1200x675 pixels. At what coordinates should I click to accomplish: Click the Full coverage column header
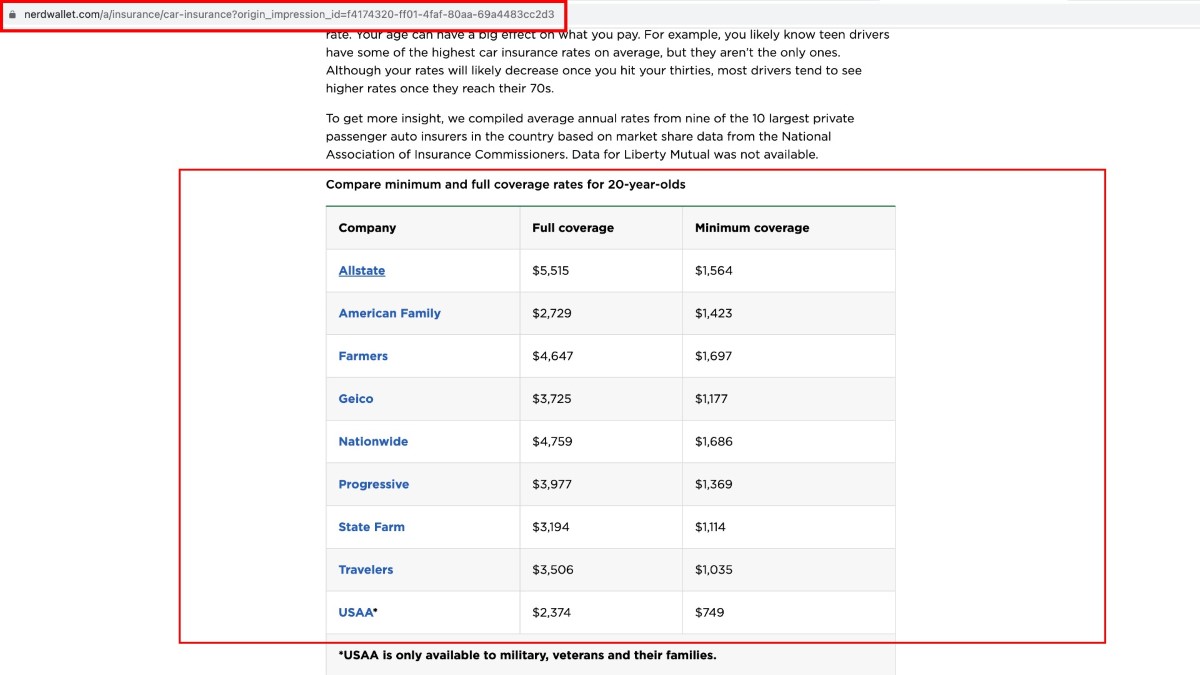pyautogui.click(x=573, y=228)
